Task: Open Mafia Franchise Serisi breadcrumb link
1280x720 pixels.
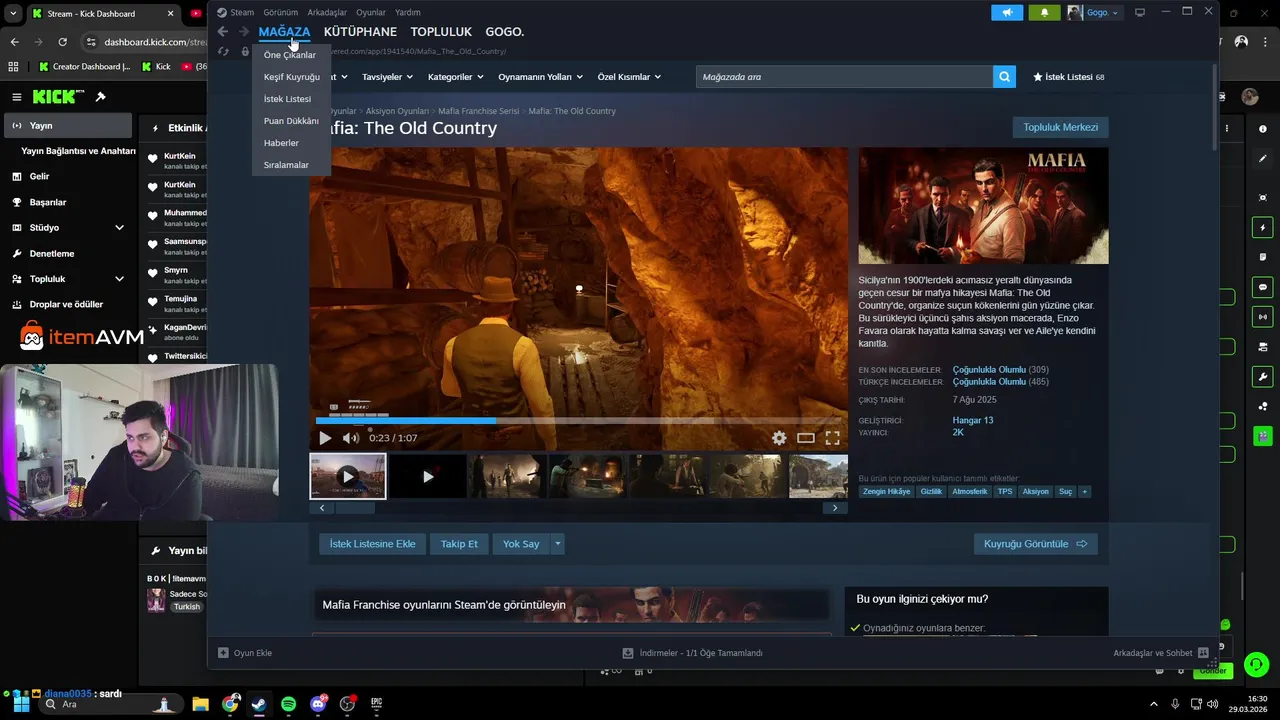Action: 478,111
